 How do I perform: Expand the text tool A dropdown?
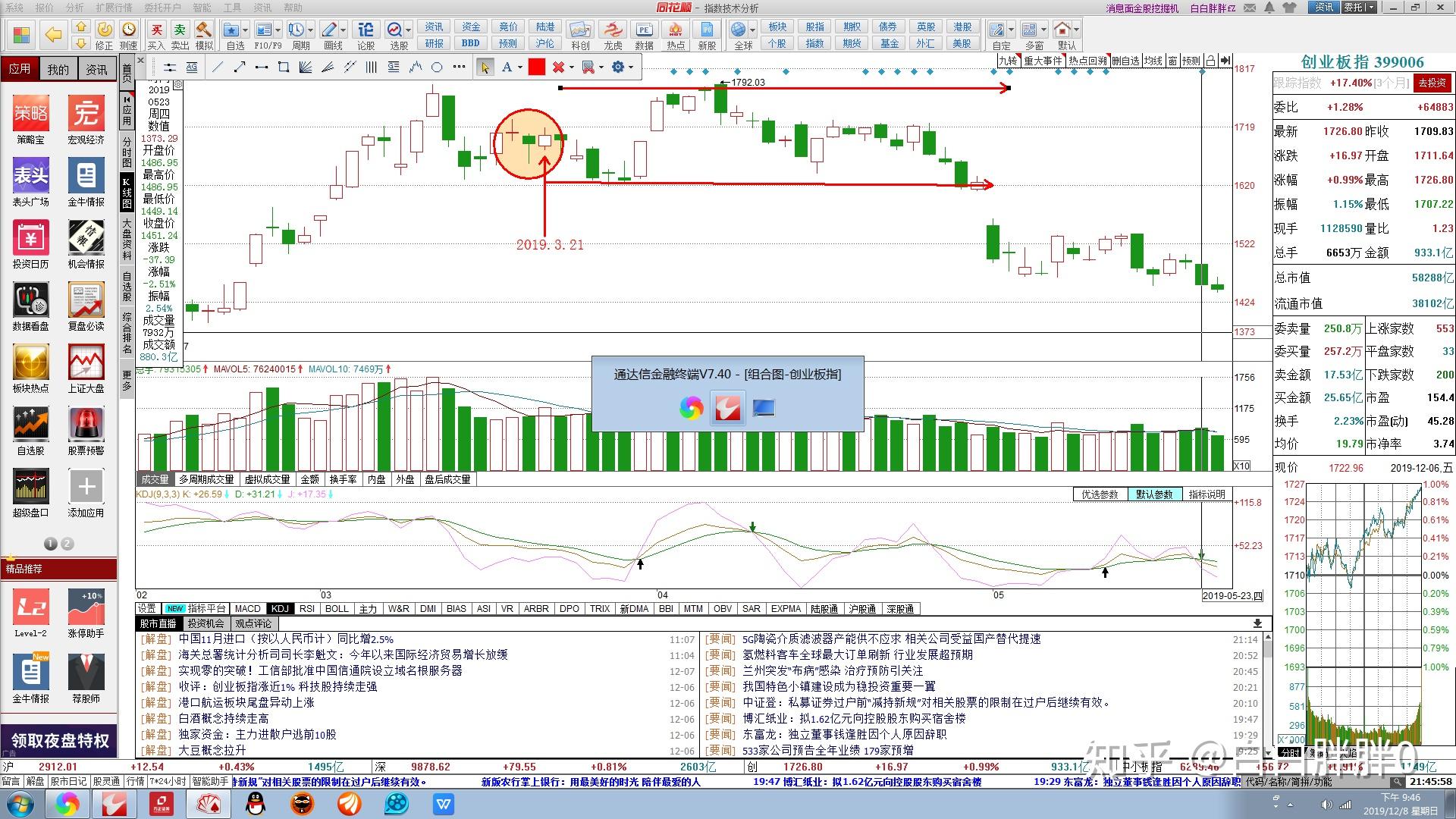click(x=520, y=67)
